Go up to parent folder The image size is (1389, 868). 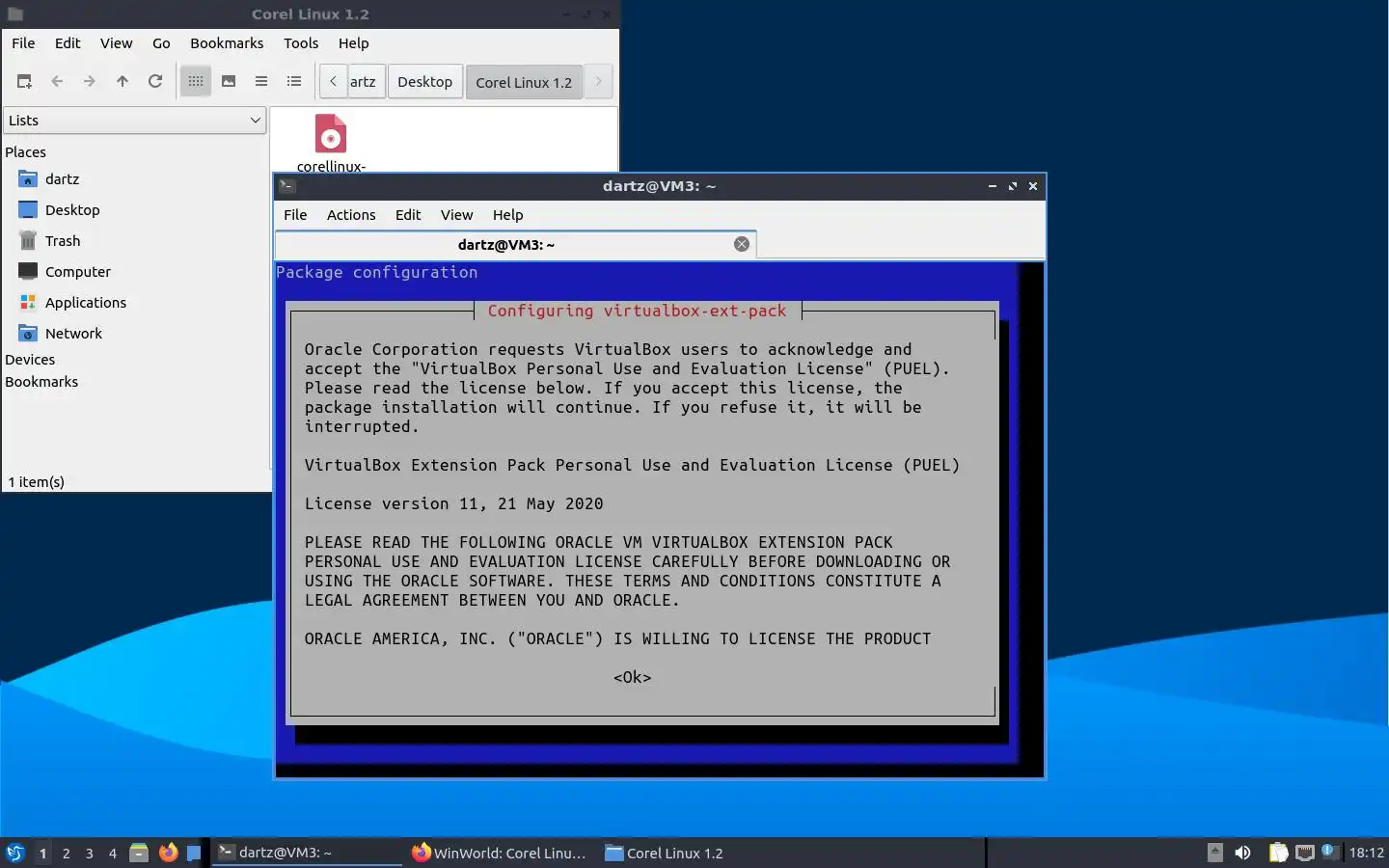coord(123,82)
